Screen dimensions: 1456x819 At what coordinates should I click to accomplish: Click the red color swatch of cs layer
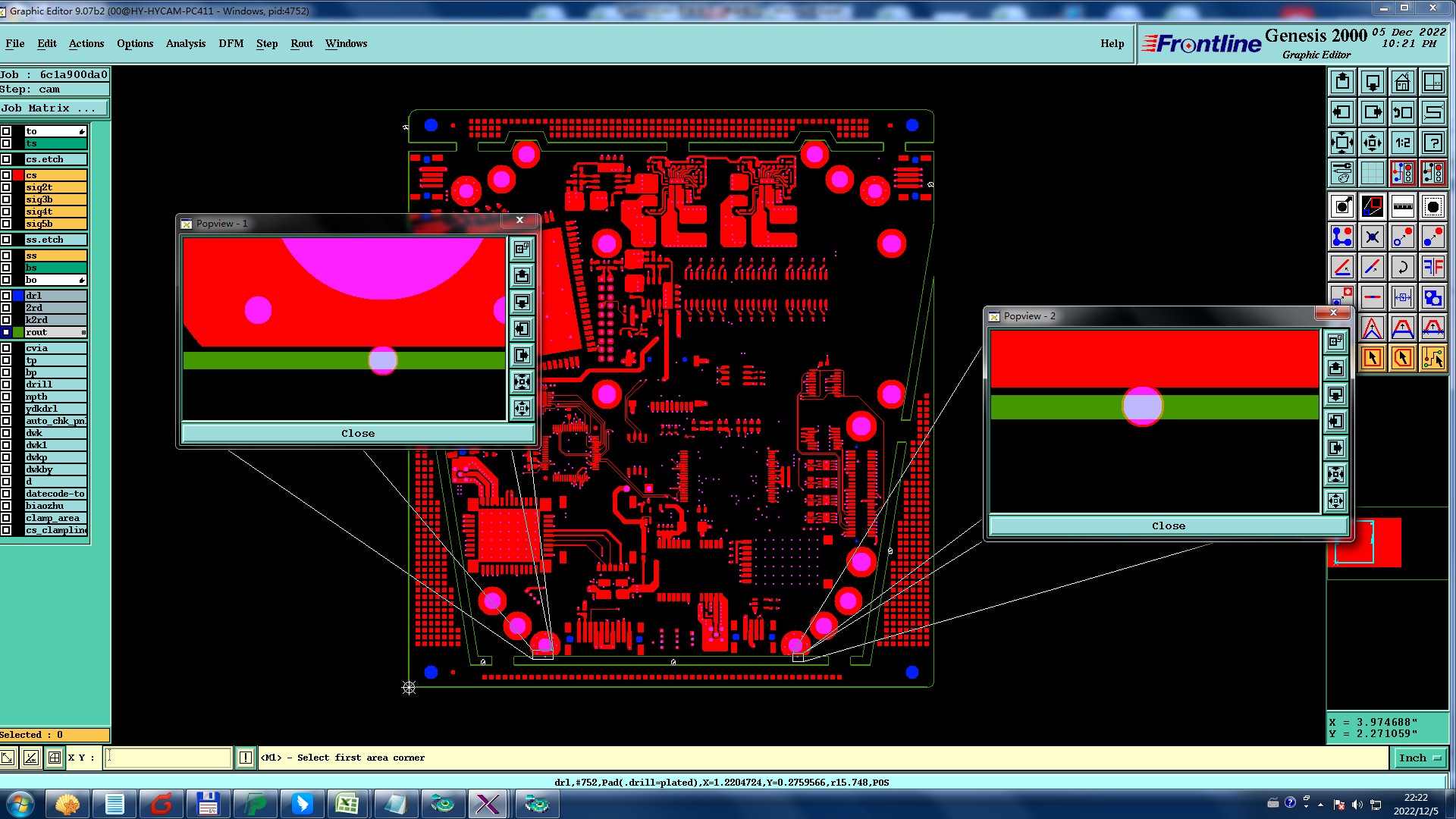pyautogui.click(x=18, y=175)
